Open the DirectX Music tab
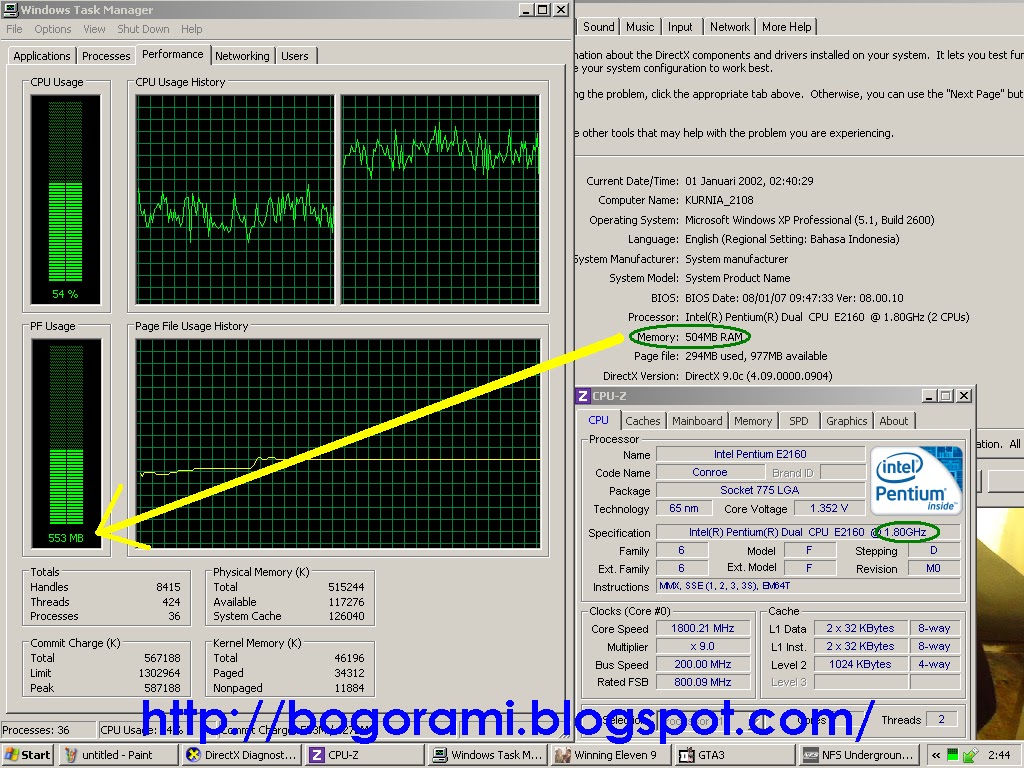 pos(639,27)
